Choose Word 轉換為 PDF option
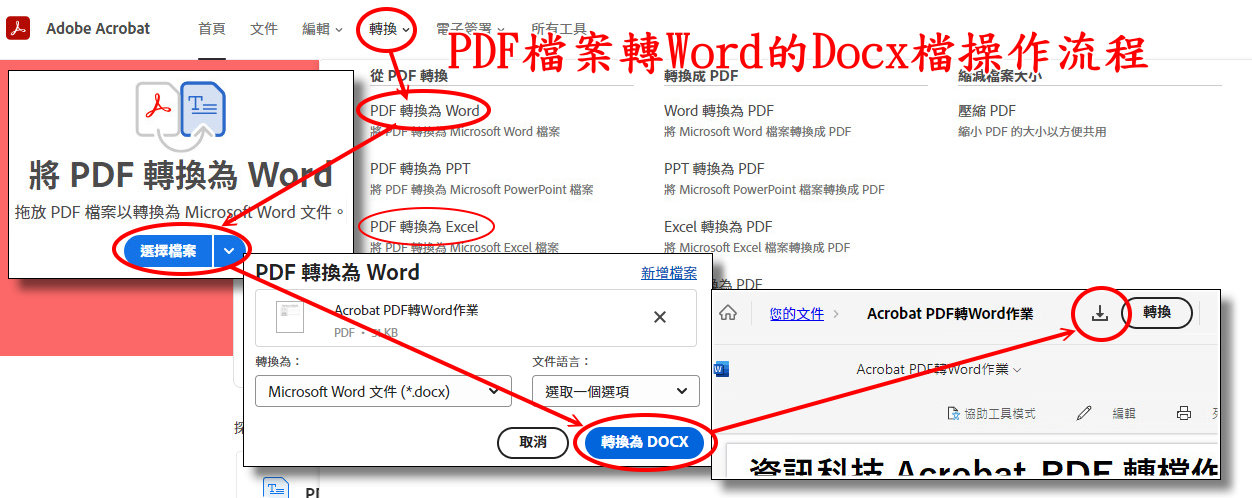 point(719,111)
